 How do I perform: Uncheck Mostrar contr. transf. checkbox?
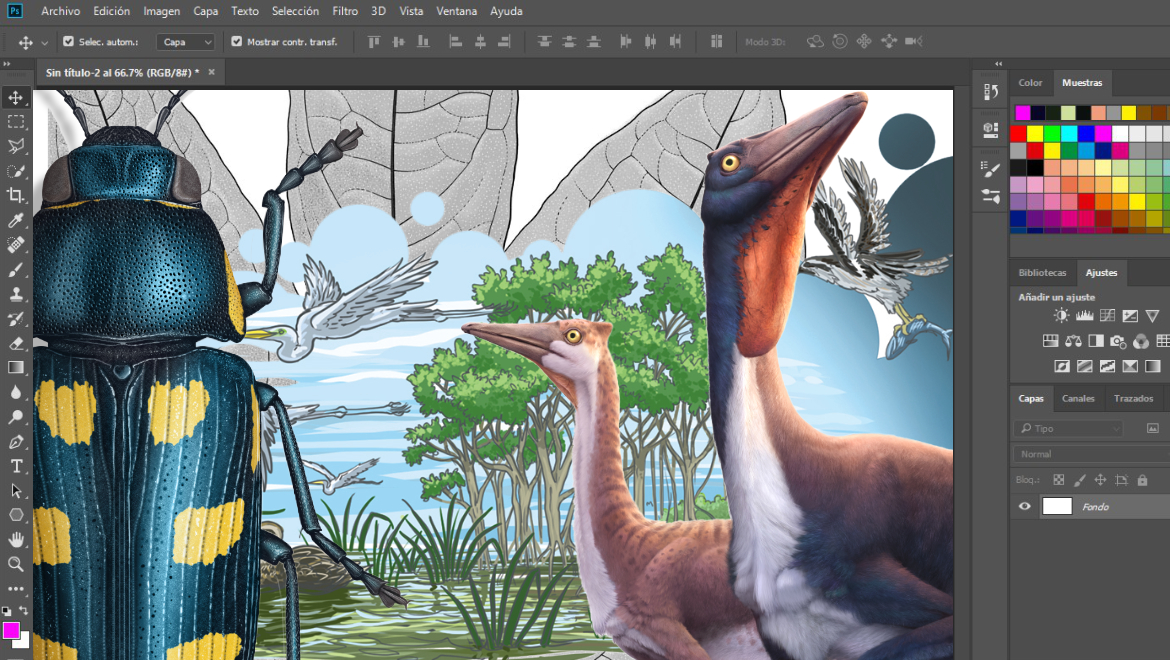point(237,42)
